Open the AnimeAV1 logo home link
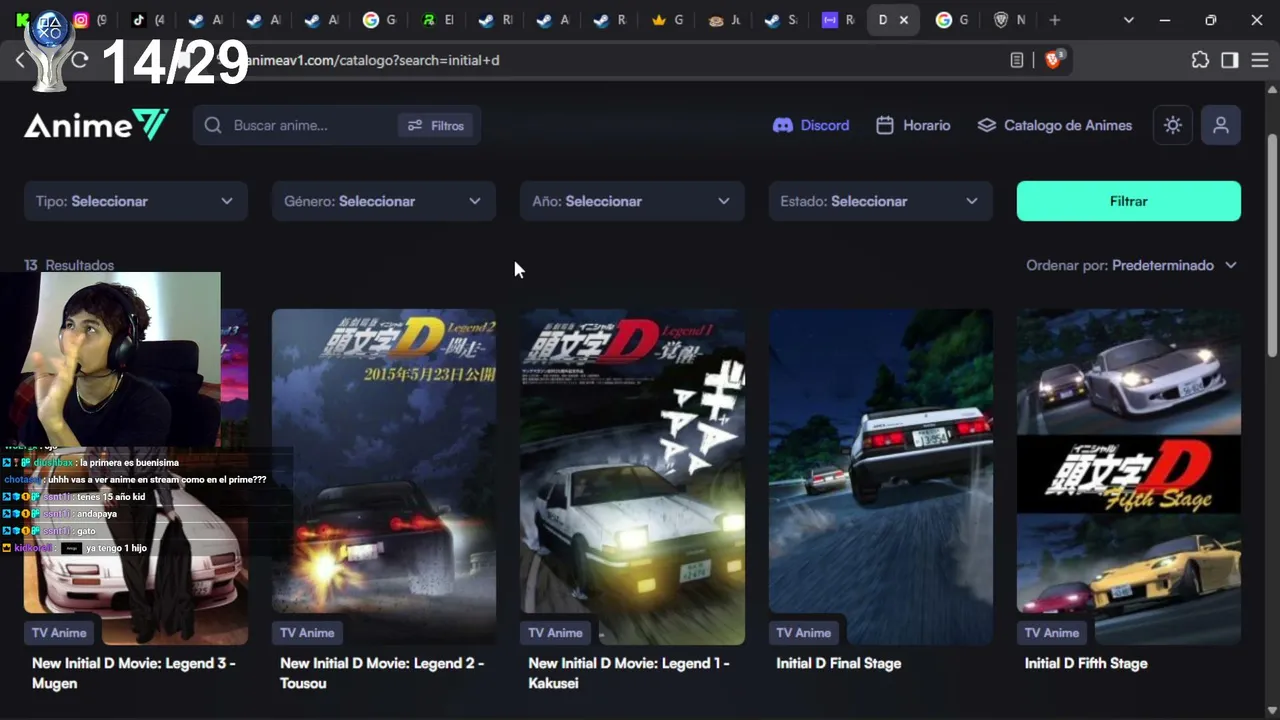The width and height of the screenshot is (1280, 720). 96,125
